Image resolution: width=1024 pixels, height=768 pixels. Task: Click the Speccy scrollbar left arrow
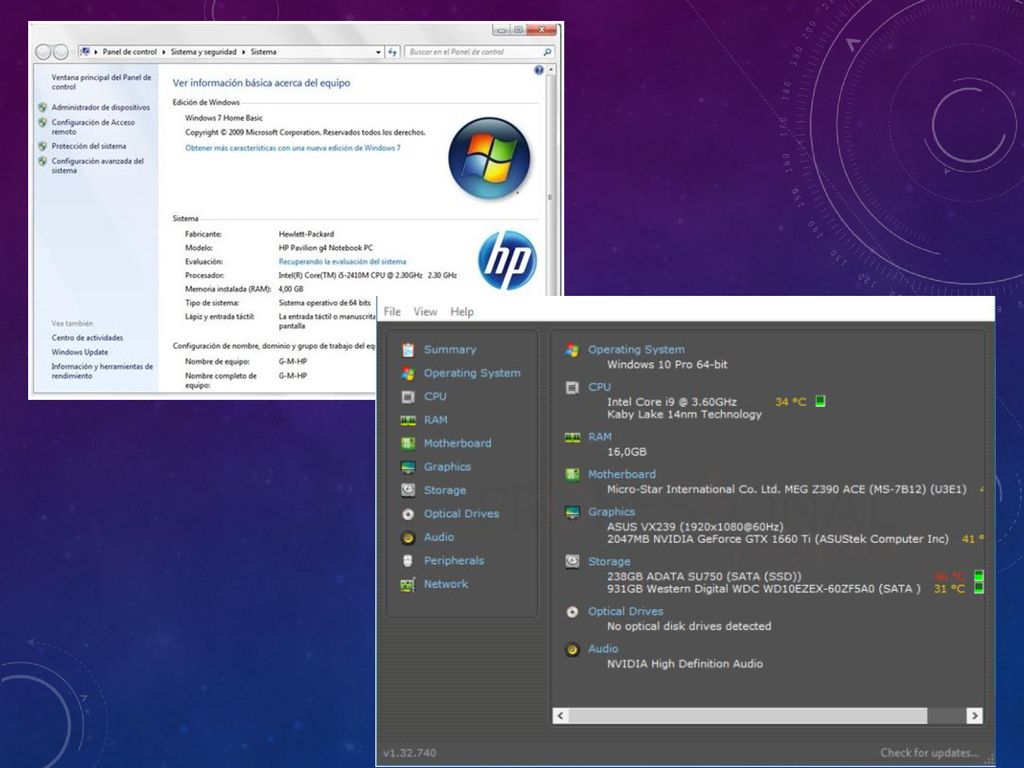click(x=560, y=716)
